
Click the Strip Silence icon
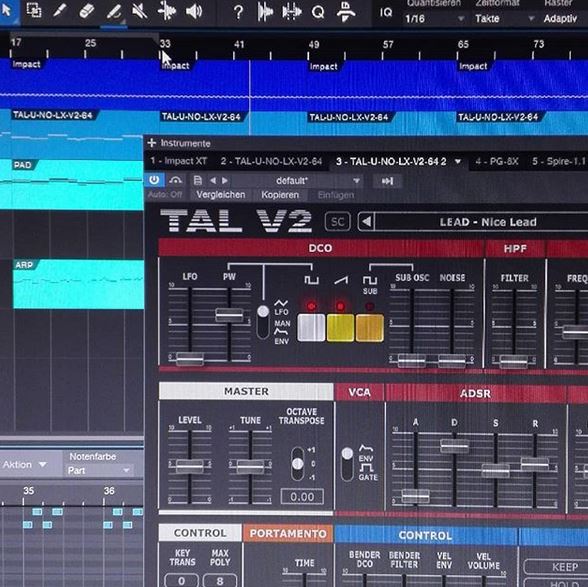point(265,12)
